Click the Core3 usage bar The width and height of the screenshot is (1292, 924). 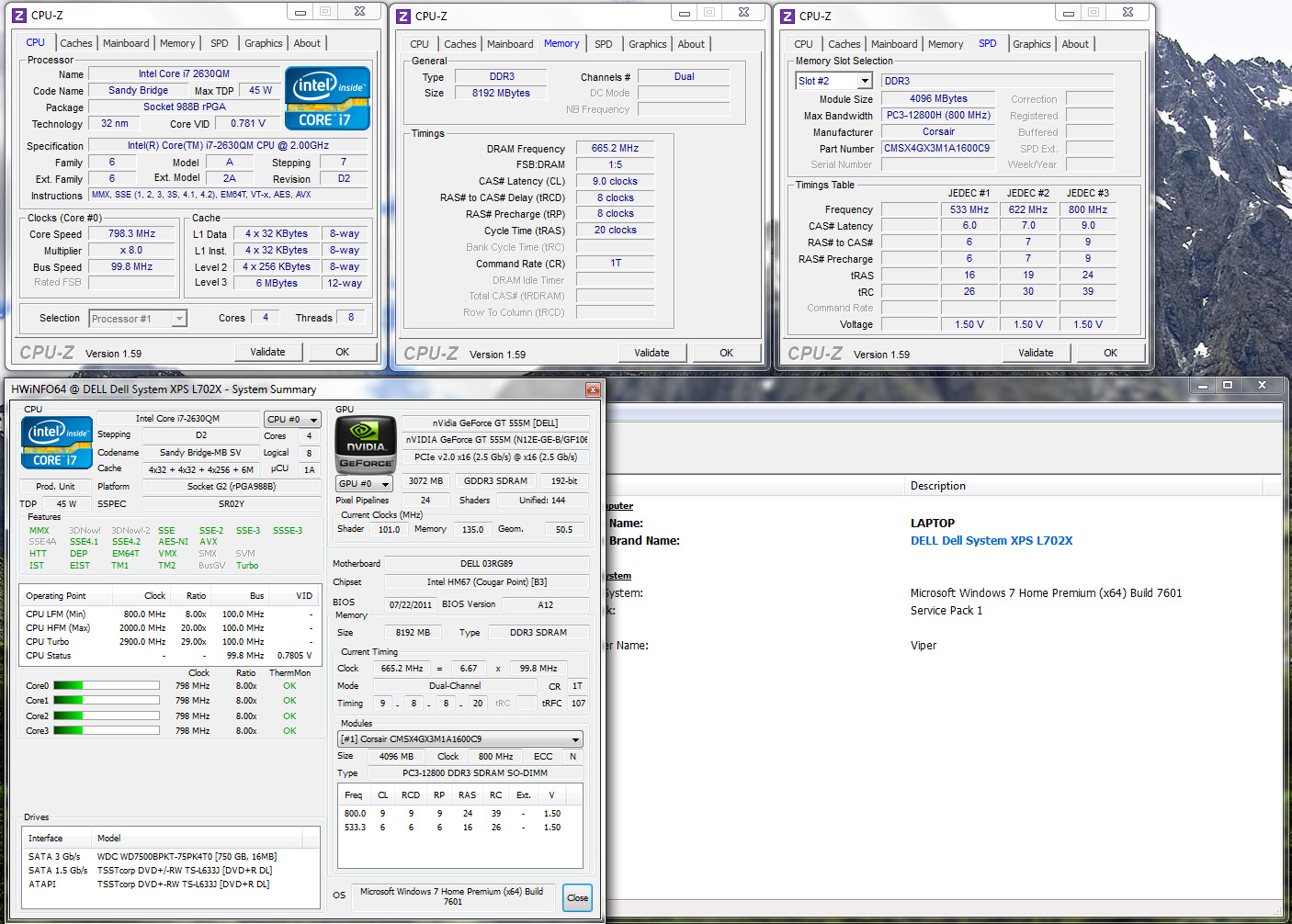(106, 731)
